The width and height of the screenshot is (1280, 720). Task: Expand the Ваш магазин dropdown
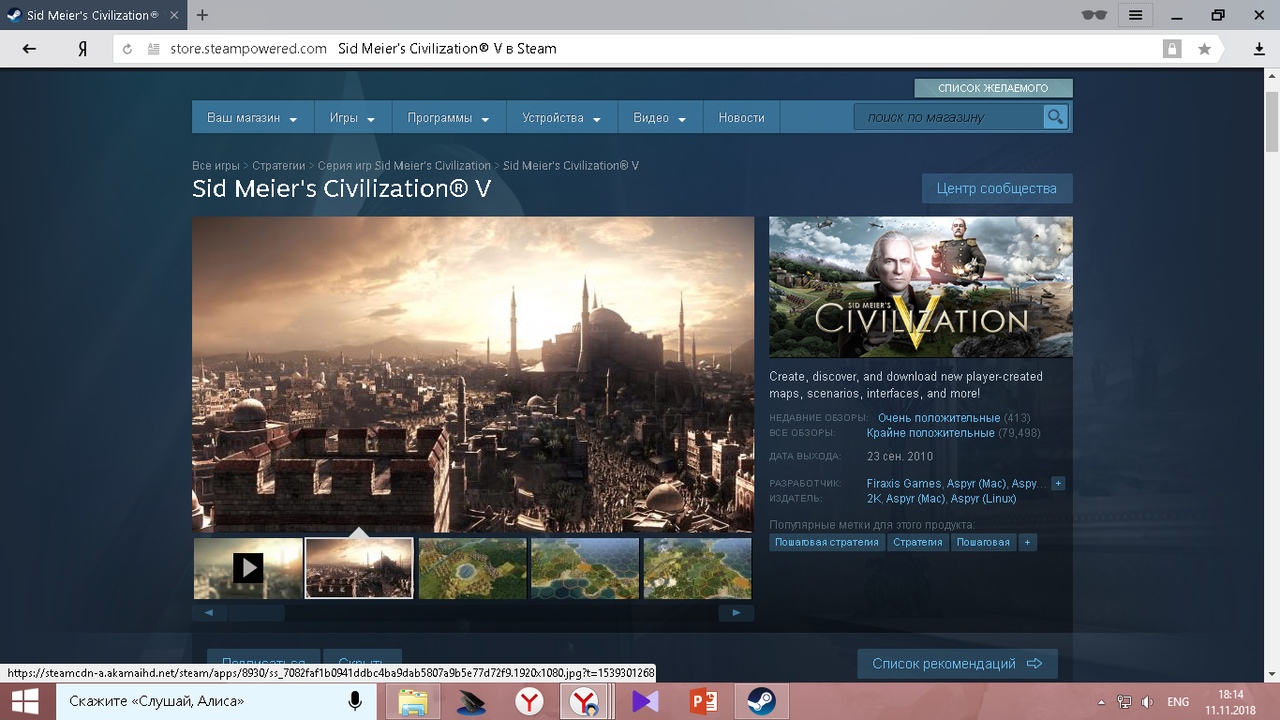252,117
